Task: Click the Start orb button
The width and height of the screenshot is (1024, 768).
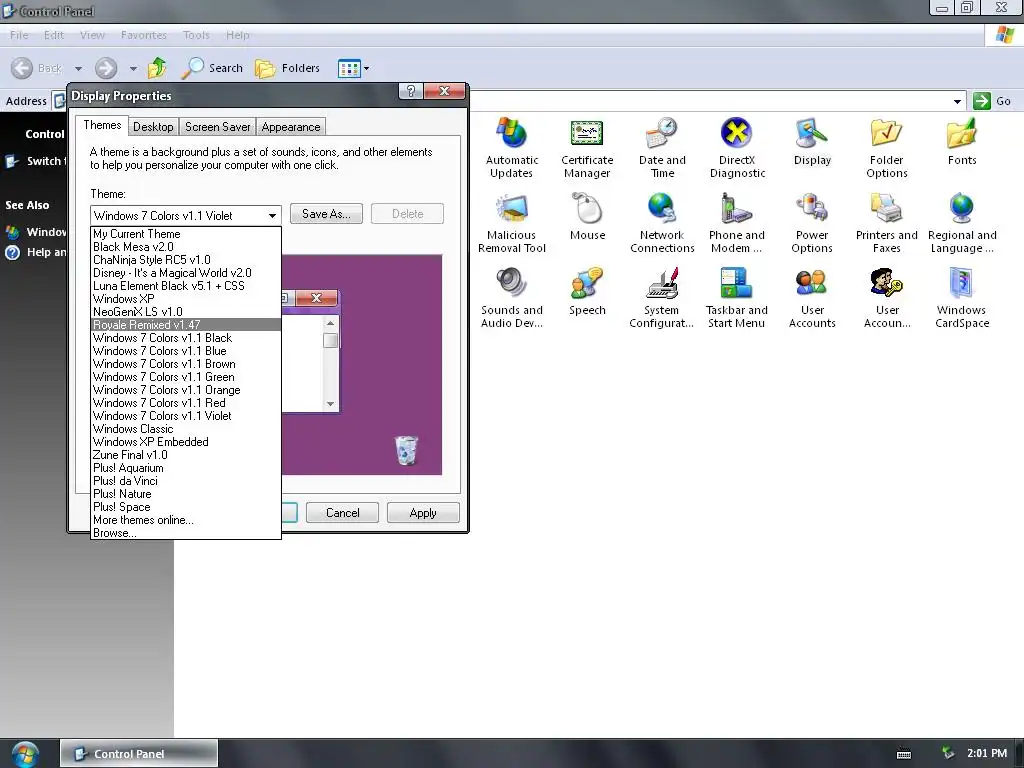Action: click(x=25, y=754)
